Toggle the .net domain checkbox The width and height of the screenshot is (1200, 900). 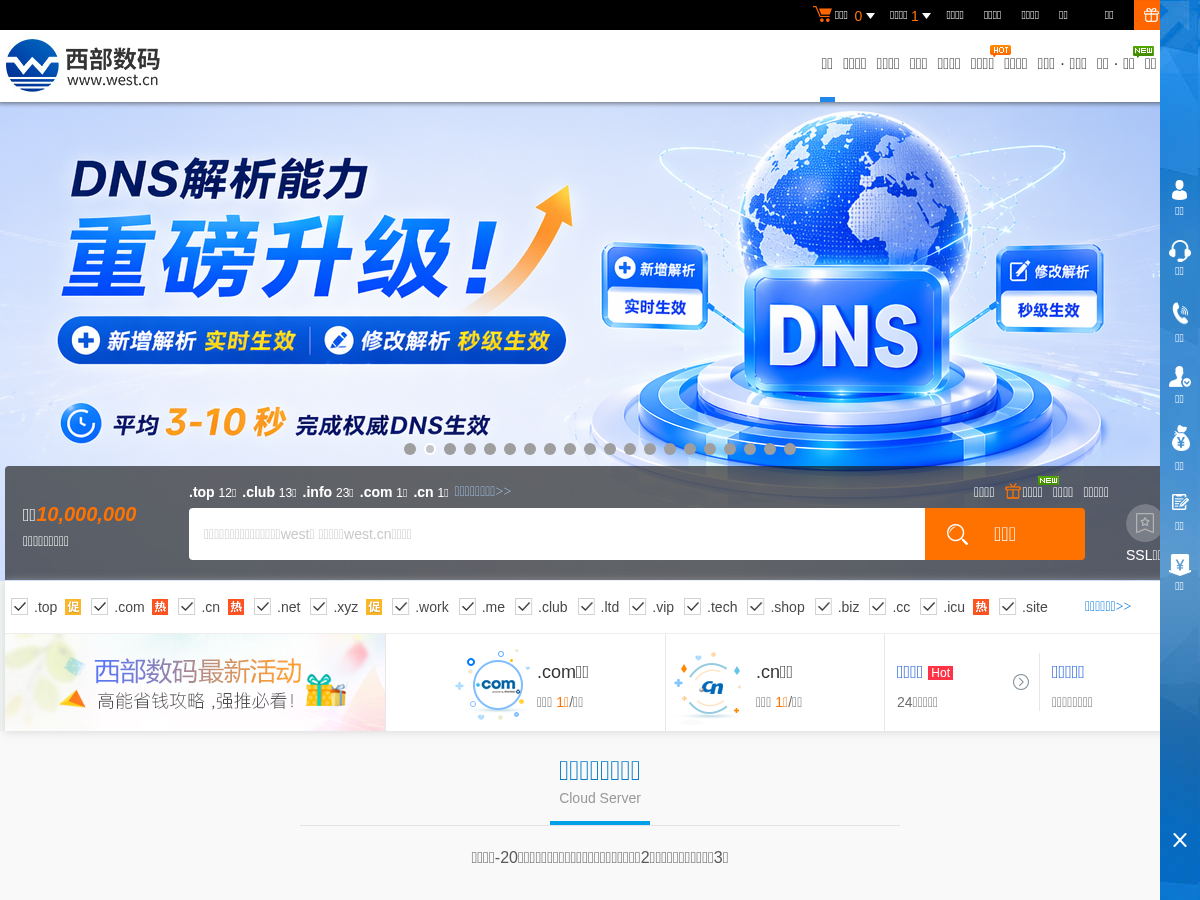262,606
